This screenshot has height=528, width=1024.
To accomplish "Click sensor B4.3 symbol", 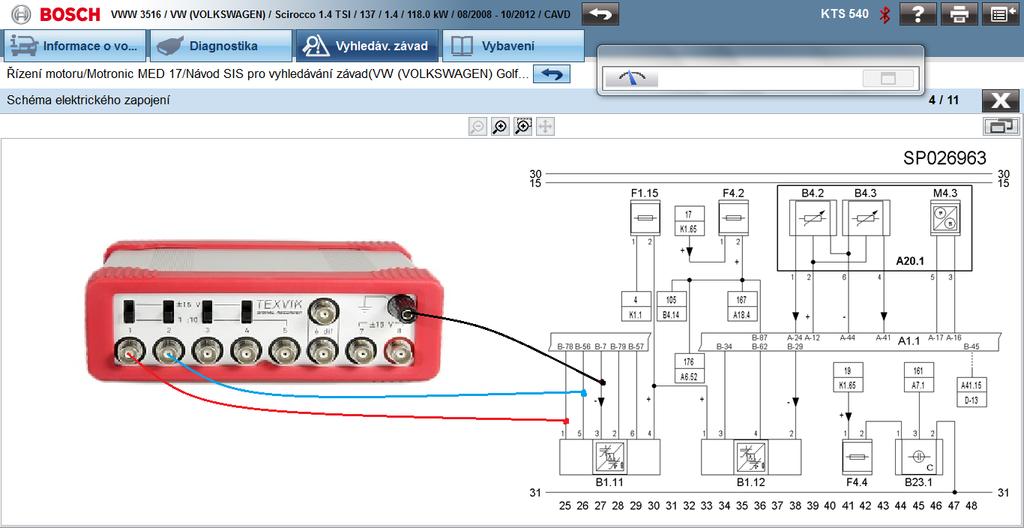I will (865, 218).
